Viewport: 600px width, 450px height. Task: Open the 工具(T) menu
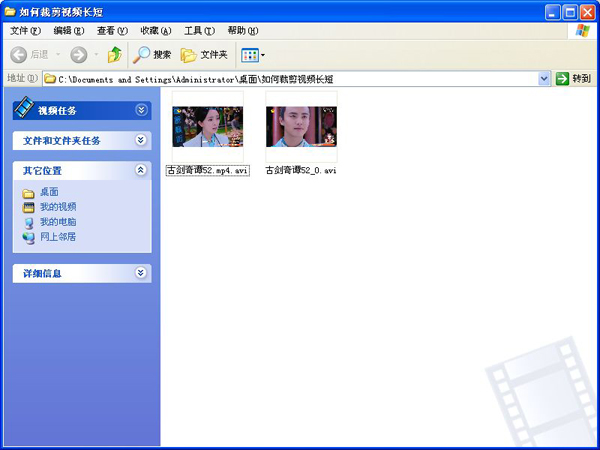199,31
